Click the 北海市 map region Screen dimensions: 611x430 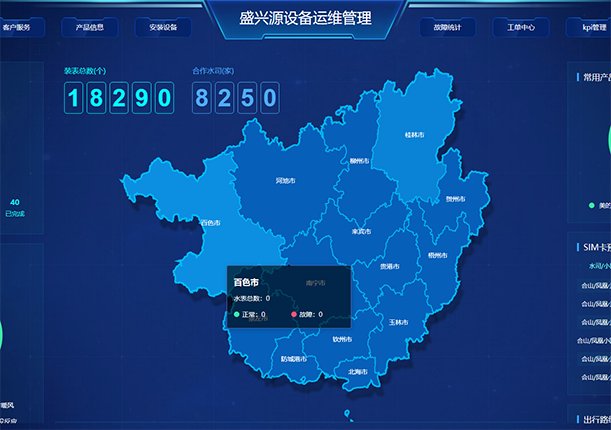pyautogui.click(x=357, y=371)
